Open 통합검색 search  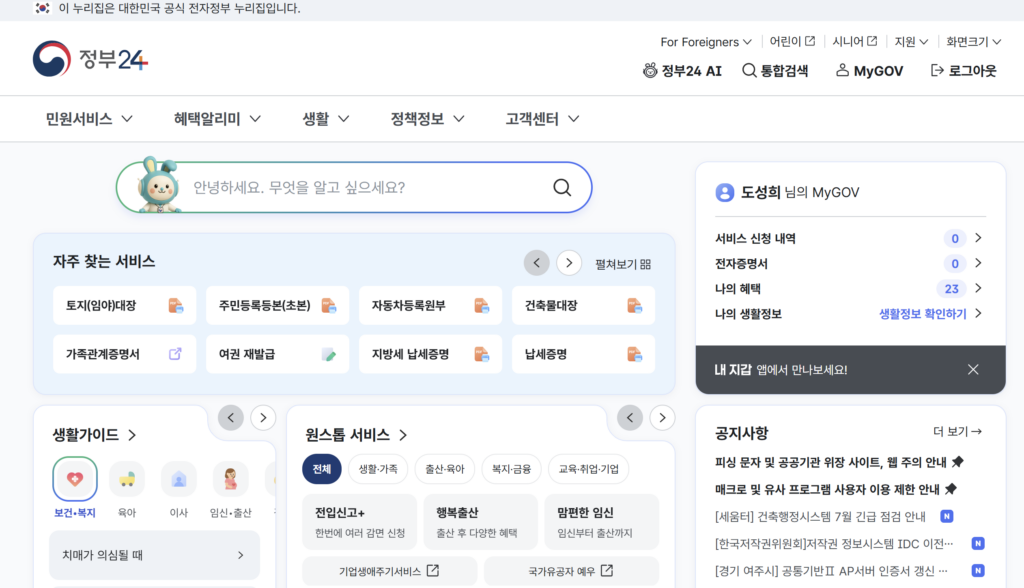coord(775,71)
